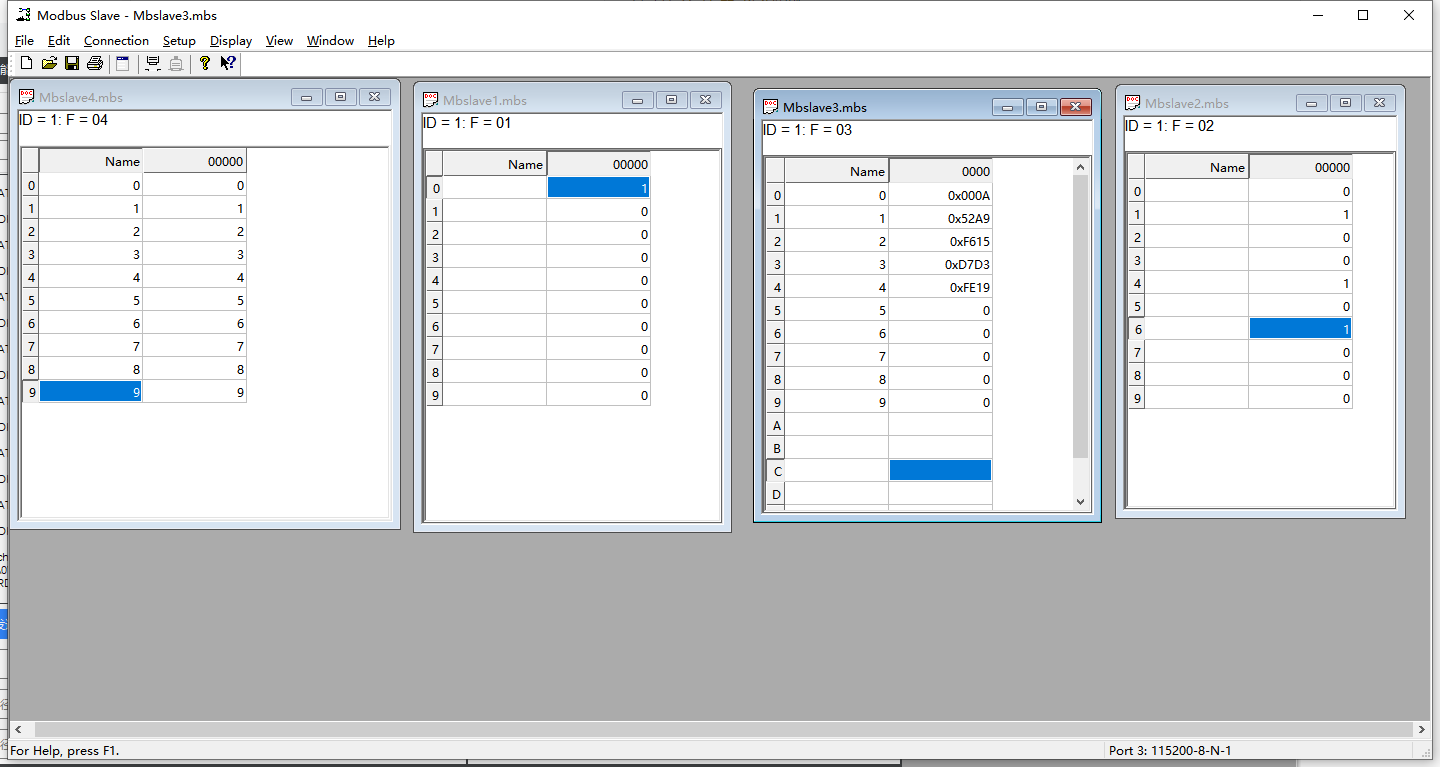Maximize the Mbslave1.mbs child window
Image resolution: width=1440 pixels, height=767 pixels.
(x=671, y=100)
